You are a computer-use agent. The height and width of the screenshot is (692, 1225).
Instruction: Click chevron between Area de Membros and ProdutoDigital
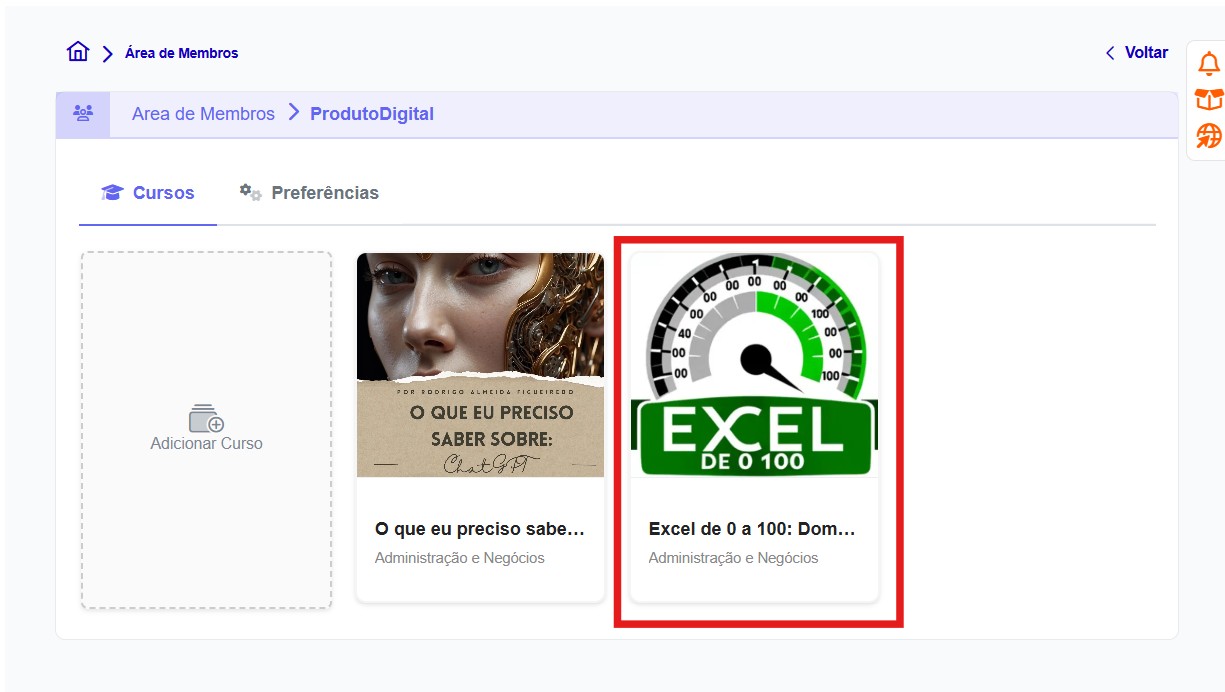coord(293,112)
